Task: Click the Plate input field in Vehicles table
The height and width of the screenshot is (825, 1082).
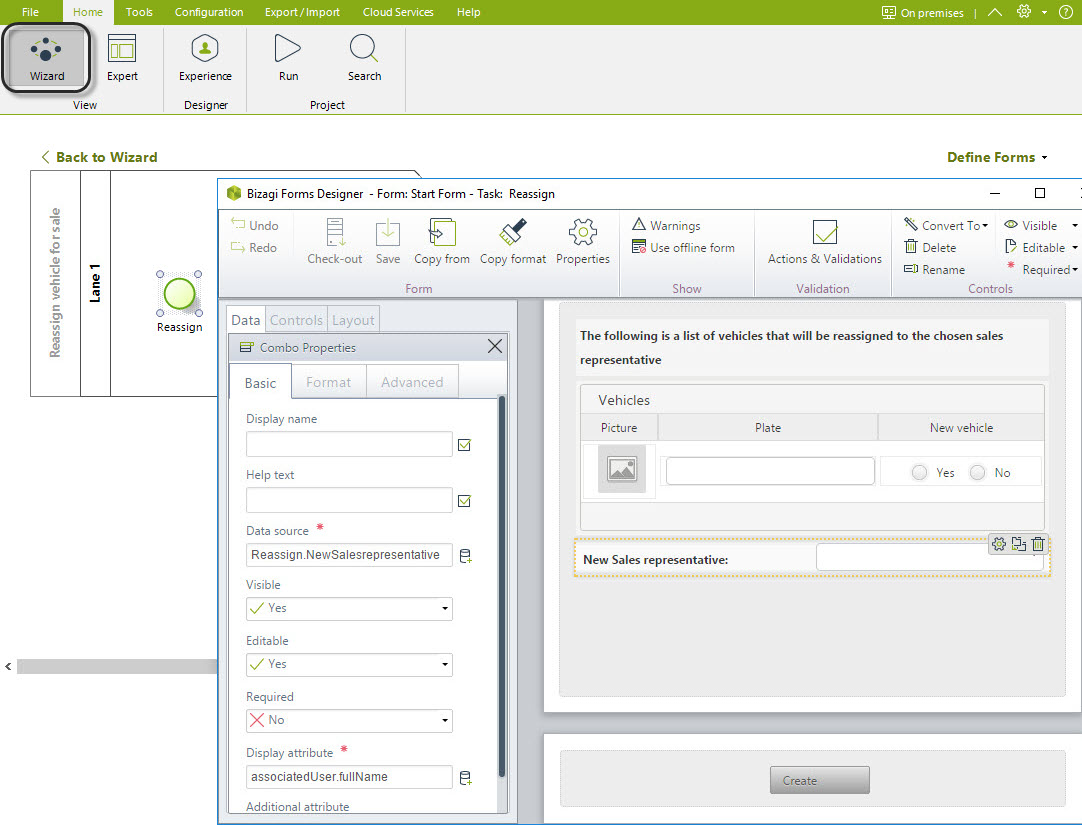Action: click(x=770, y=471)
